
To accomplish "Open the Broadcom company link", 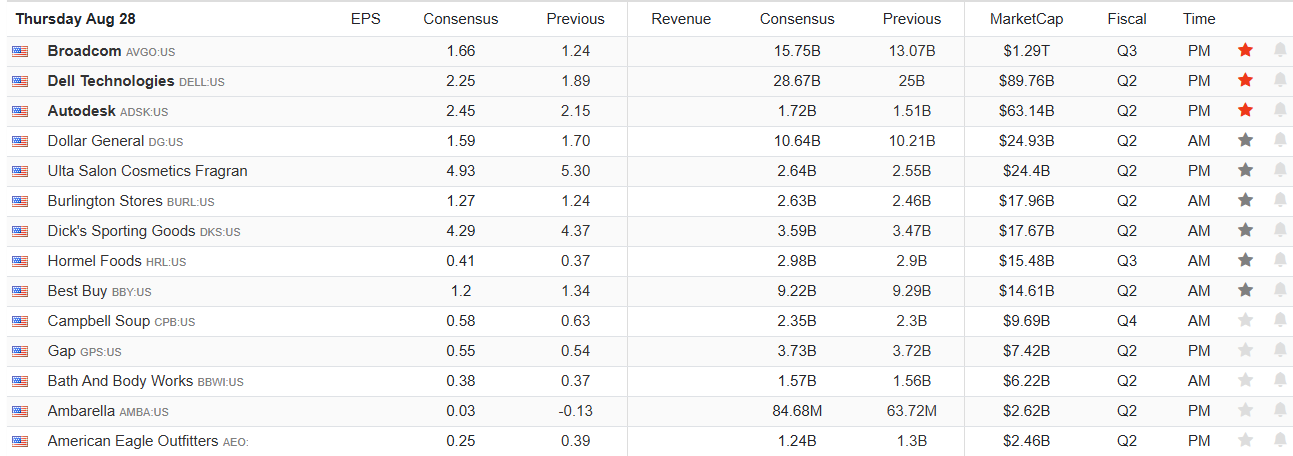I will [84, 51].
